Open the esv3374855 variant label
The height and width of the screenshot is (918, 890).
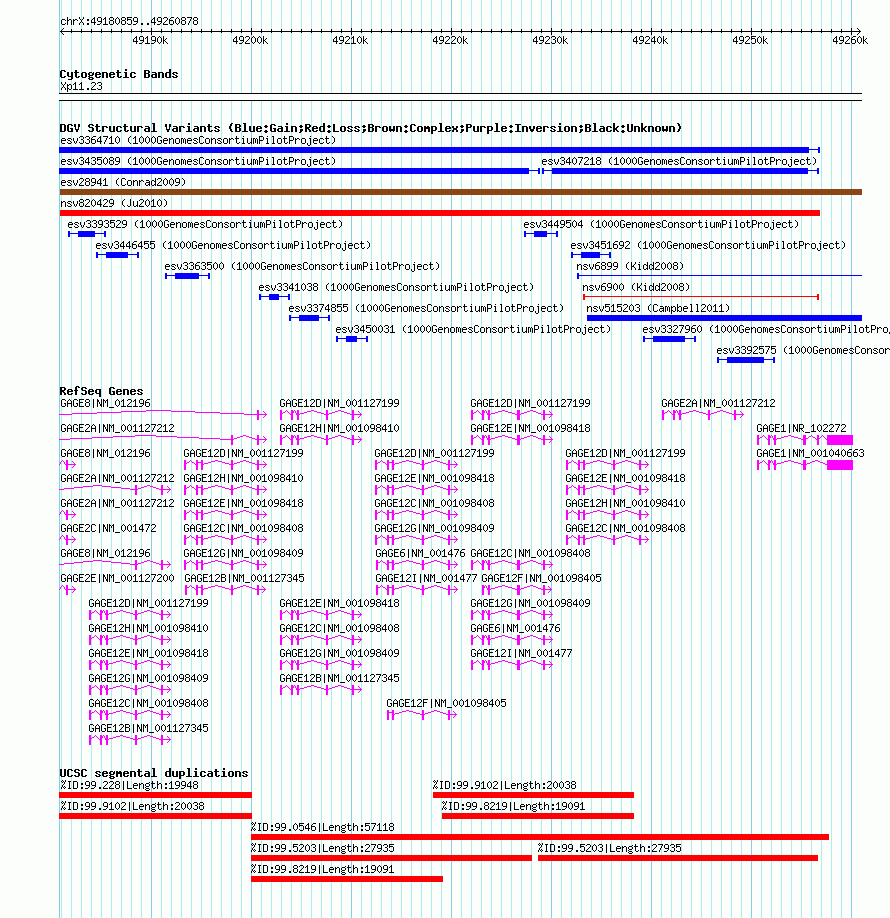coord(426,309)
